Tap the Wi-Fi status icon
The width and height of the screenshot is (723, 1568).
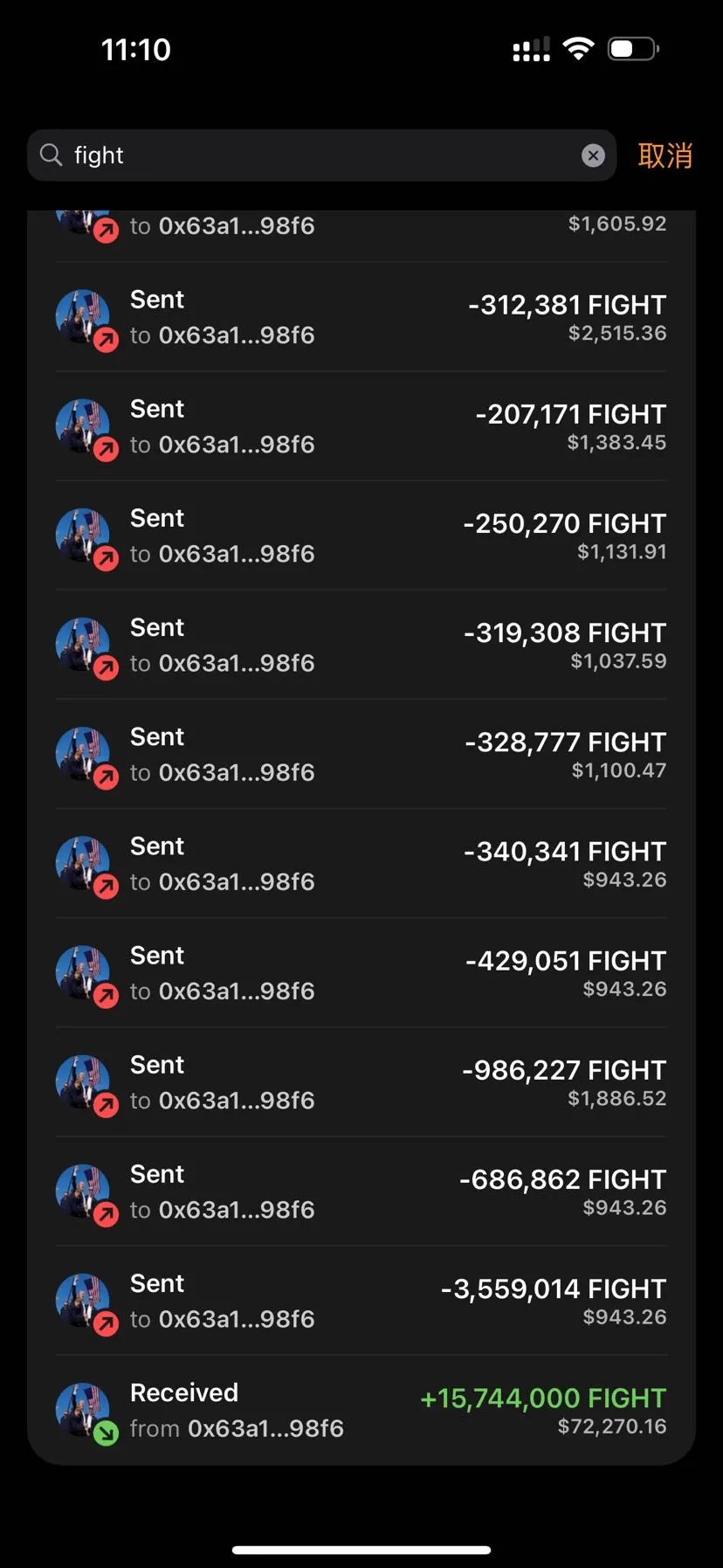[578, 49]
